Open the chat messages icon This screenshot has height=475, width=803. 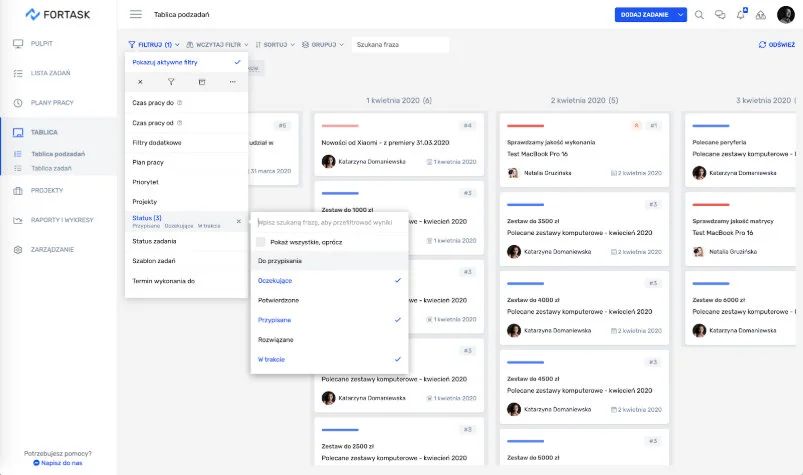tap(719, 15)
